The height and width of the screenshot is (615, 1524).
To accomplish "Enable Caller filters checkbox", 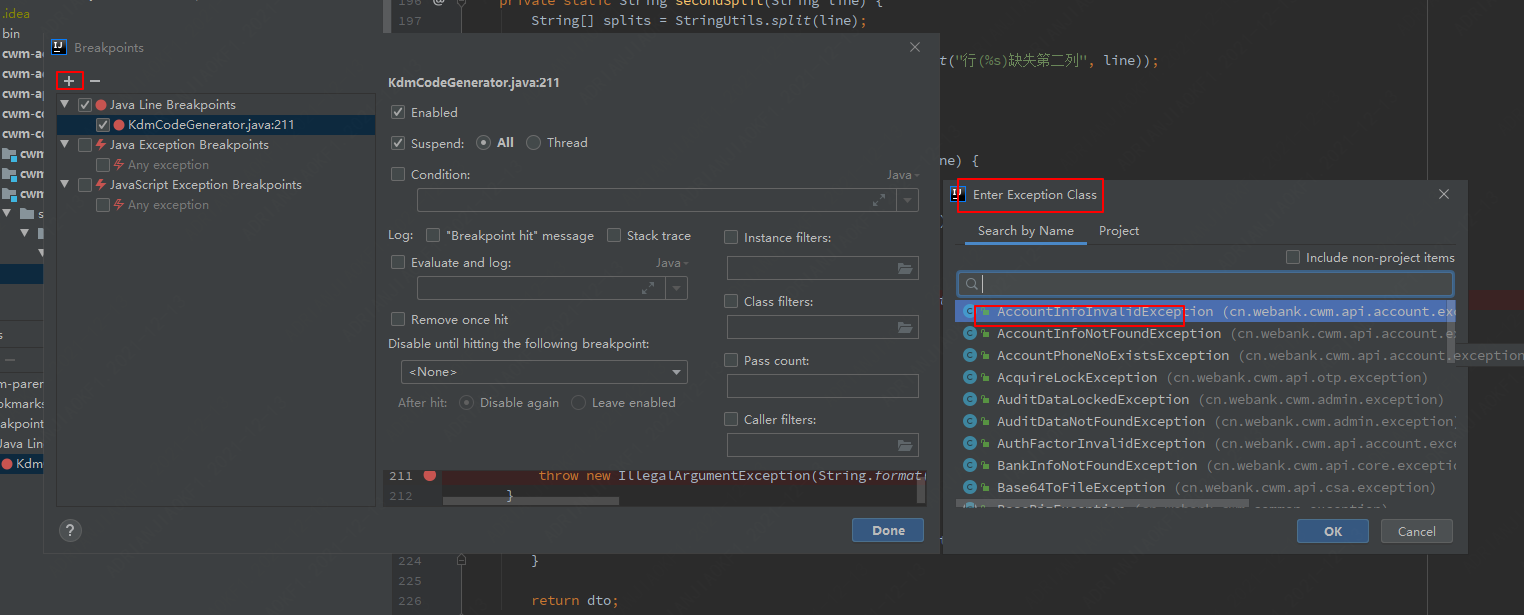I will [x=731, y=419].
